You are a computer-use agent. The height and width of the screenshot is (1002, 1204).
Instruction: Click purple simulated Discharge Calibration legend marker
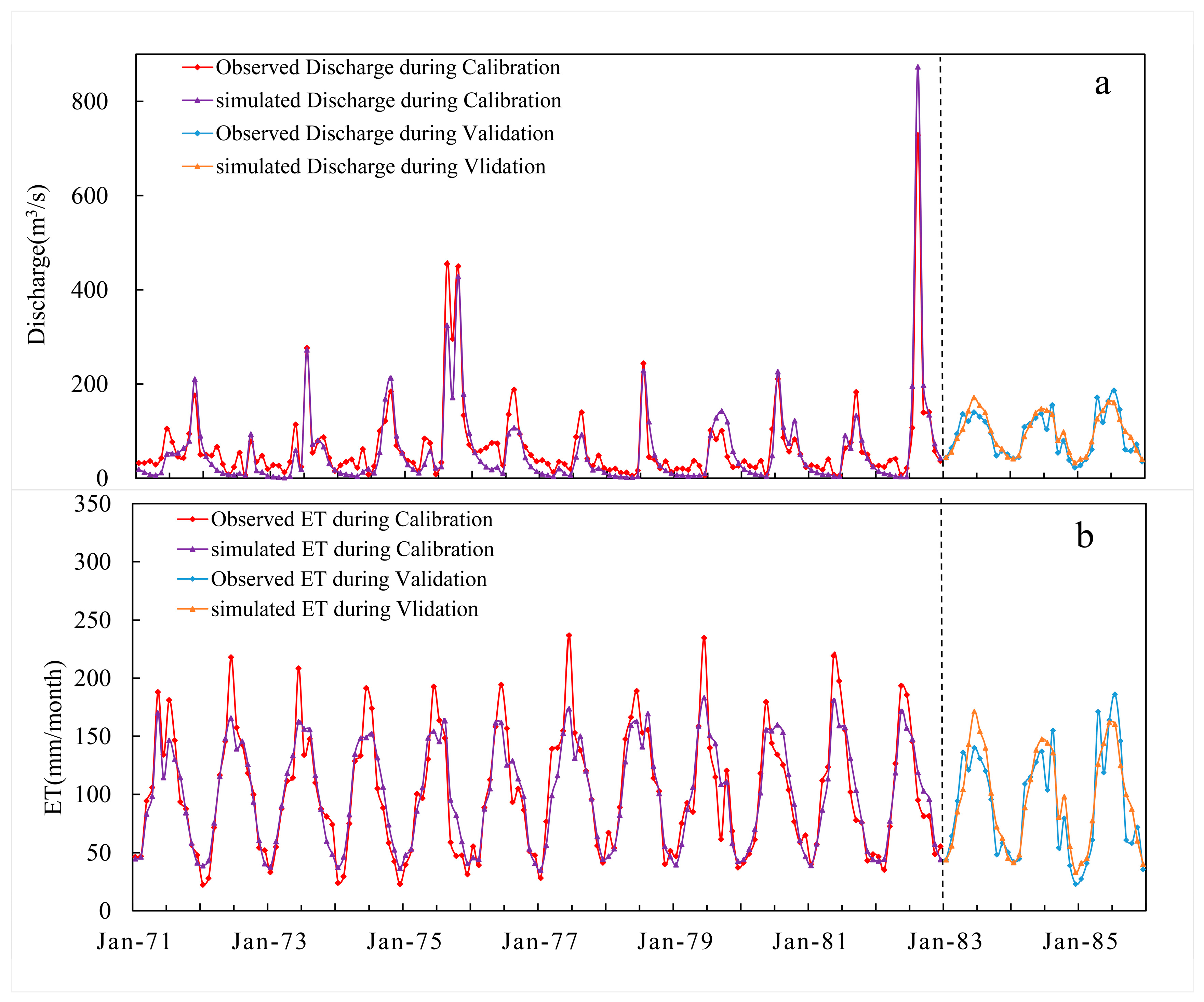pyautogui.click(x=197, y=101)
